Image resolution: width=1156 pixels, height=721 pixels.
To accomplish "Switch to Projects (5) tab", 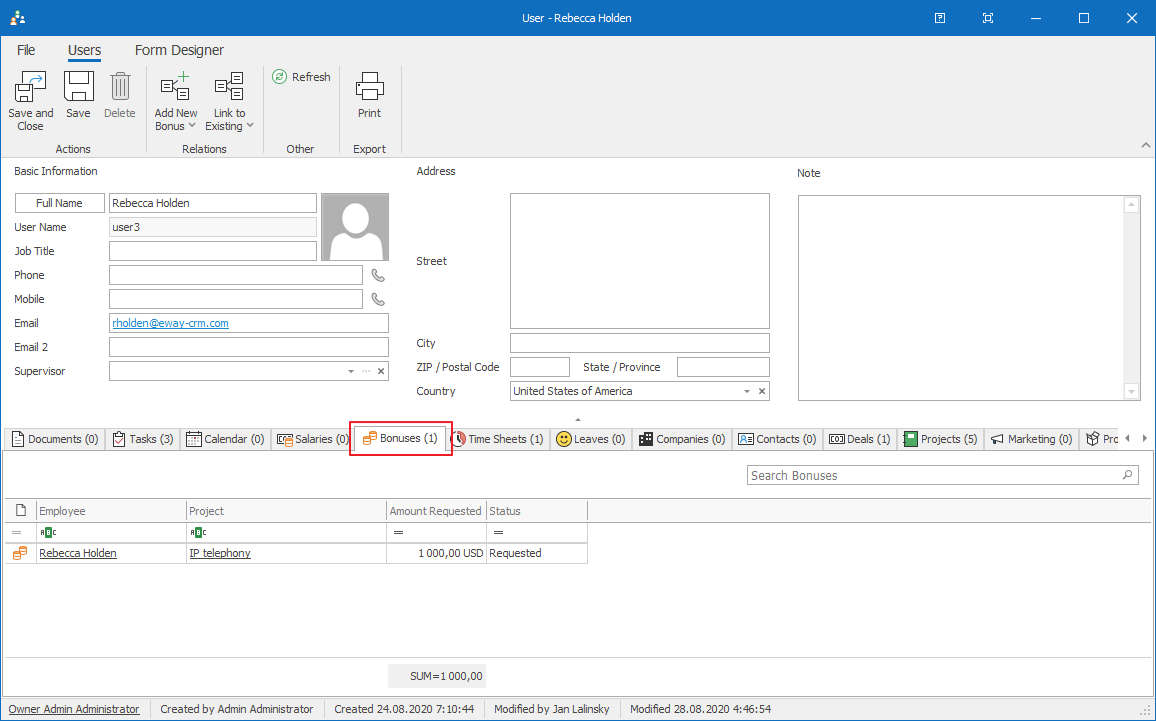I will click(x=940, y=439).
